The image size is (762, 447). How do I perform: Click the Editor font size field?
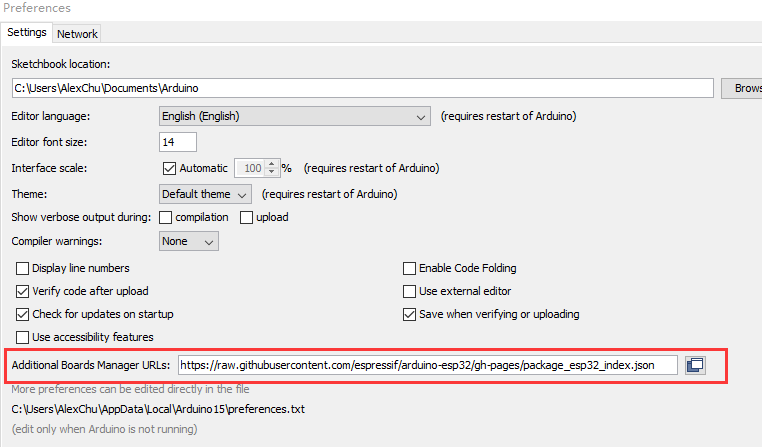click(x=178, y=142)
